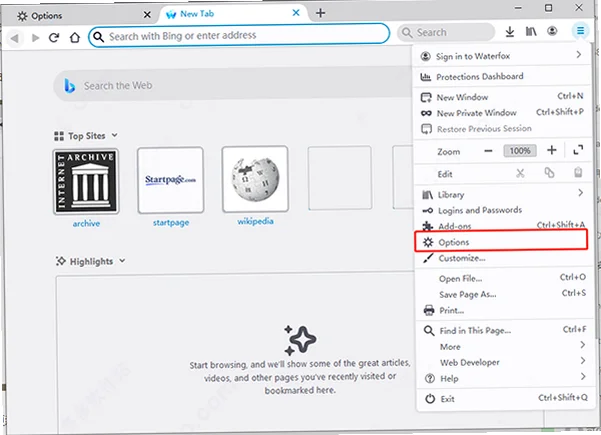
Task: Select the New Tab tab
Action: [234, 14]
